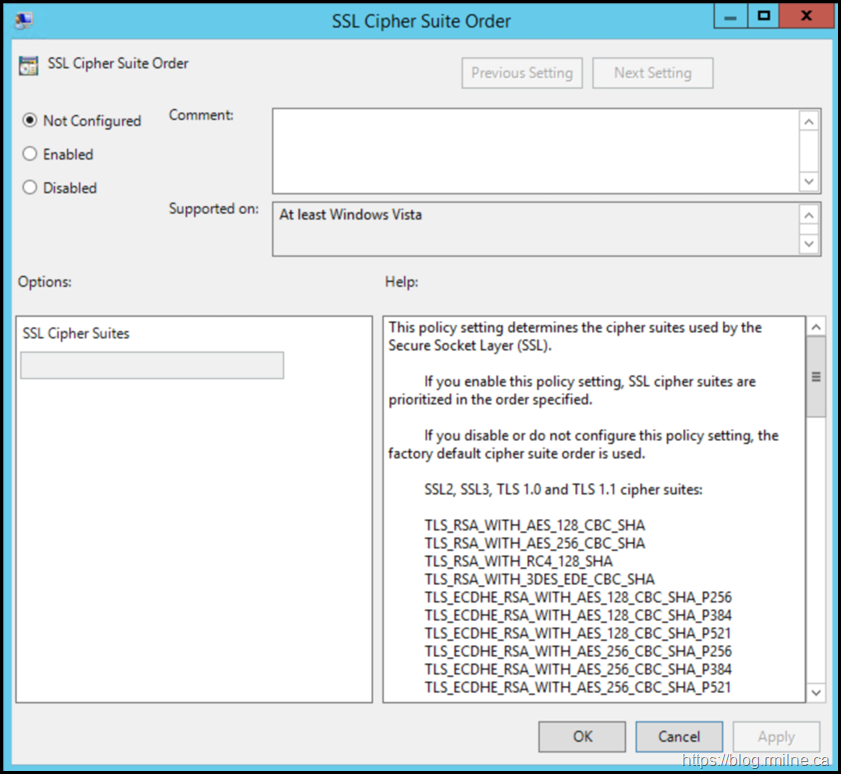Select the Enabled radio button
The width and height of the screenshot is (841, 774).
30,154
